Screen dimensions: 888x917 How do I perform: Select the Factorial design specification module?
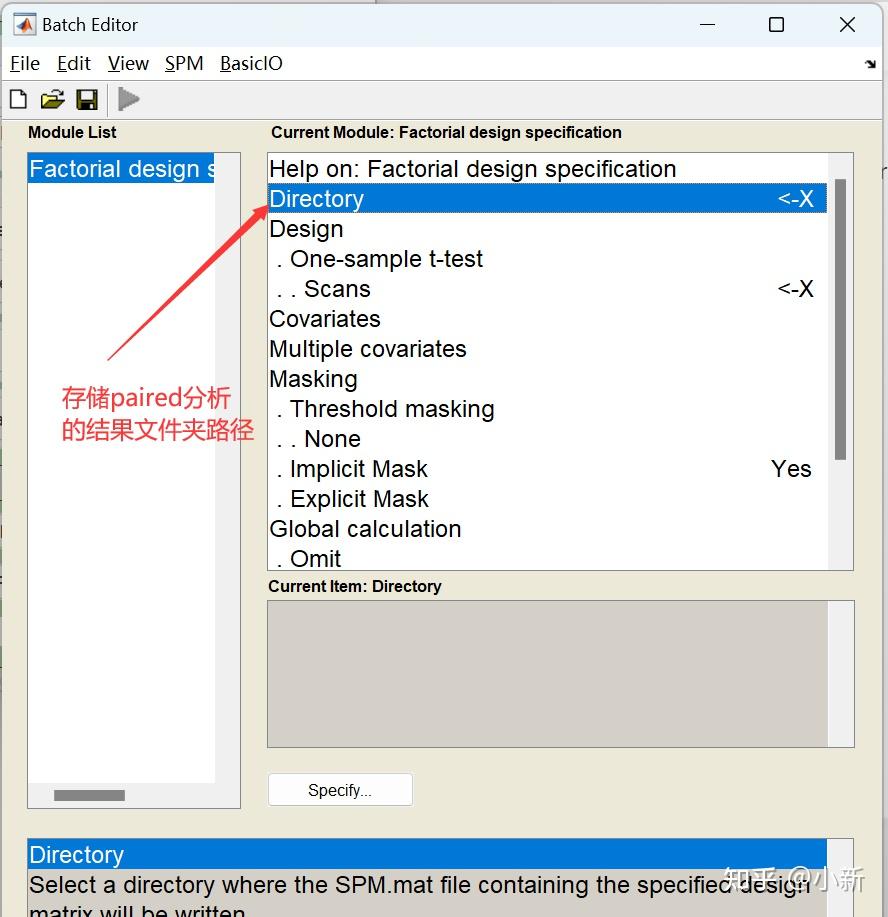click(121, 169)
